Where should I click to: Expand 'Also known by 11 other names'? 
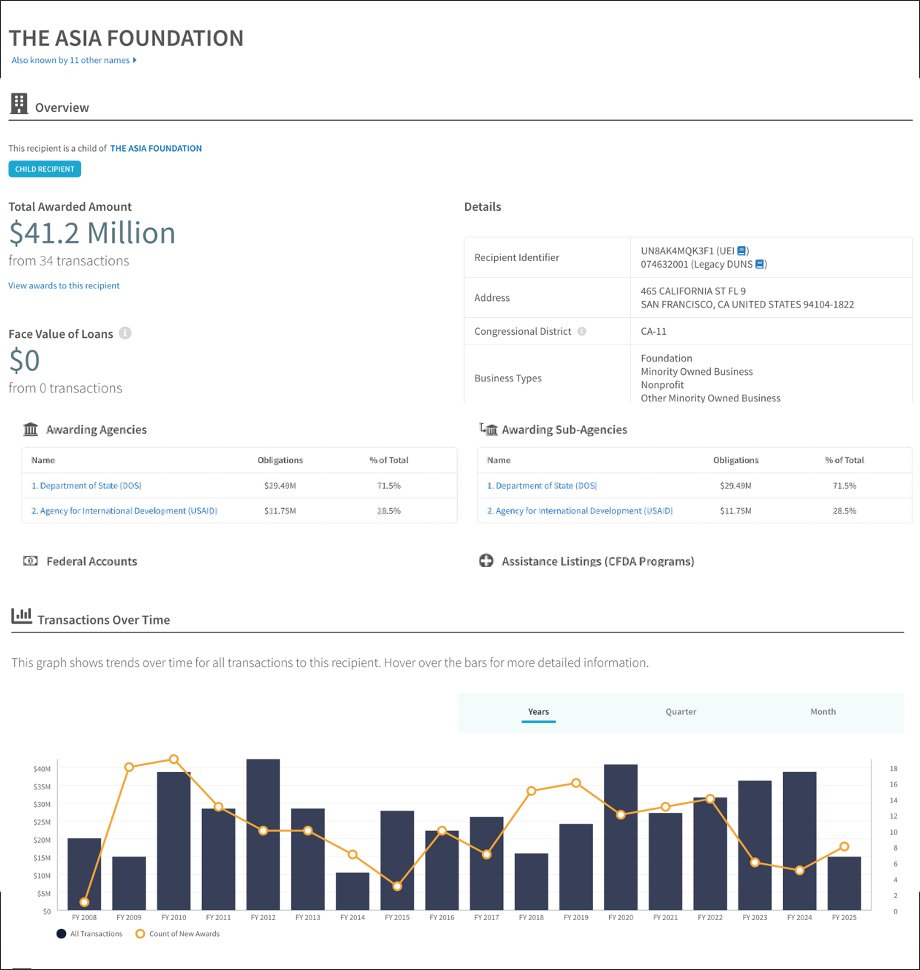pos(74,60)
